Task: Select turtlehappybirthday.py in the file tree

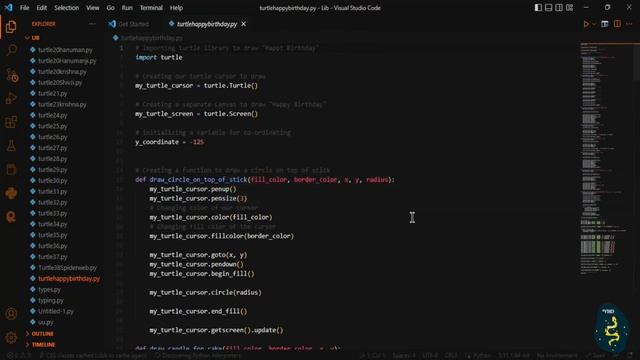Action: tap(69, 279)
